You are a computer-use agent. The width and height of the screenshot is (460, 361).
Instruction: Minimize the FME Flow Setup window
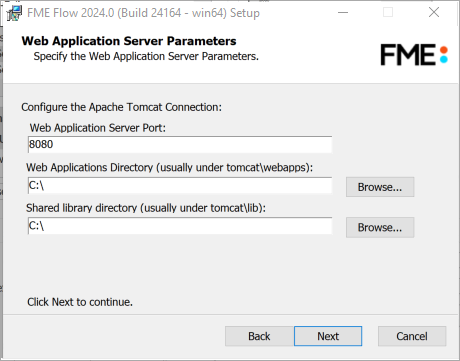click(343, 13)
